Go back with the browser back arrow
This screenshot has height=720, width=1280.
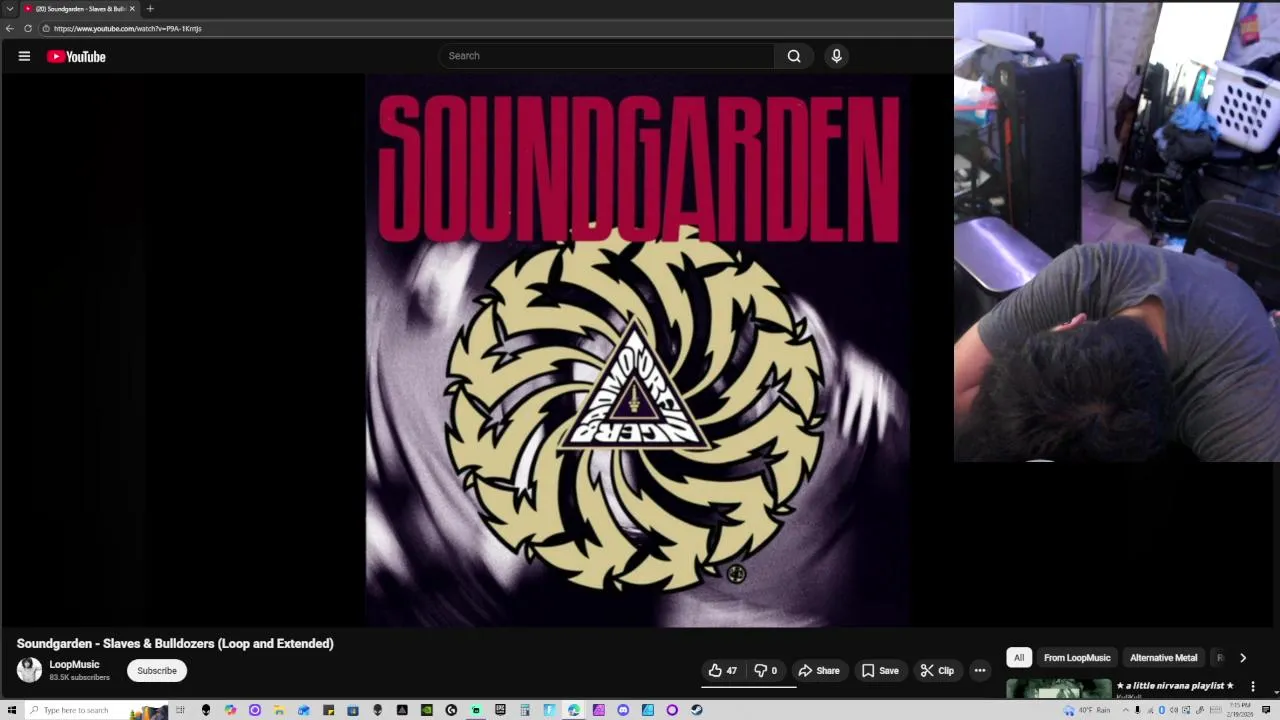[x=10, y=28]
